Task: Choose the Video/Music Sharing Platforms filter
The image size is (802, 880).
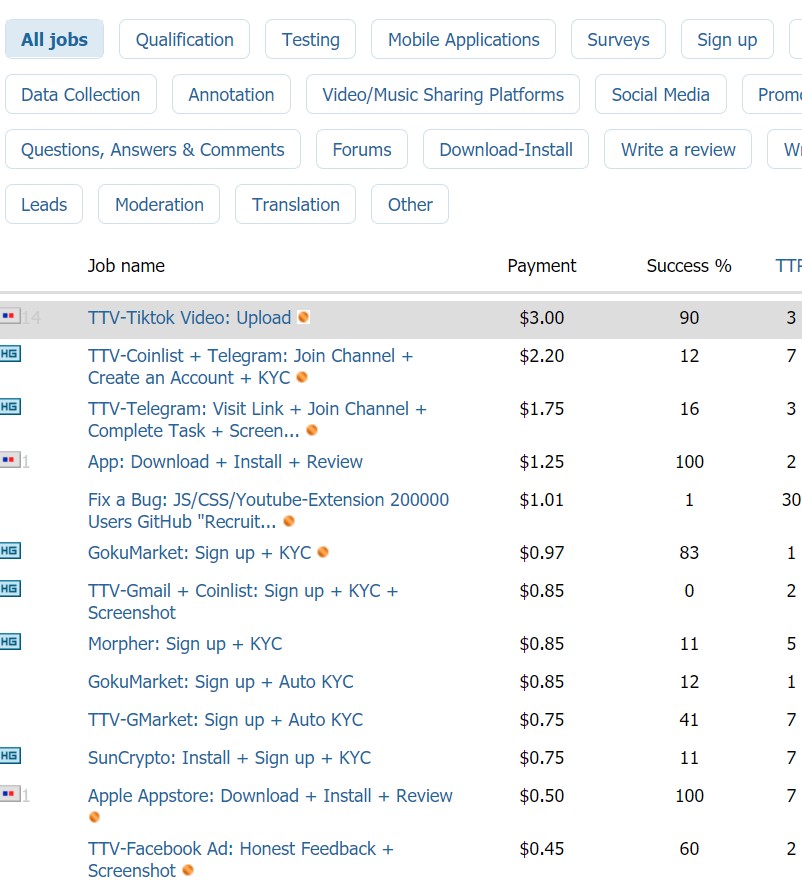Action: point(442,95)
